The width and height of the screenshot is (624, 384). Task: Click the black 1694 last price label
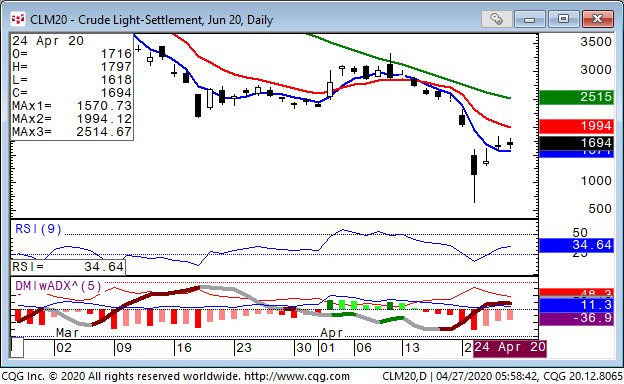(576, 143)
